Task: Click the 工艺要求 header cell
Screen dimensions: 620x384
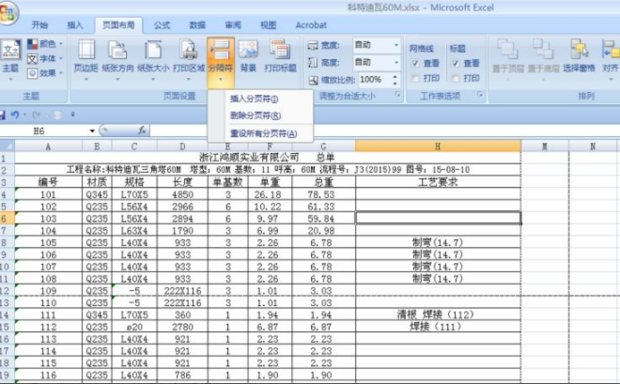Action: (x=438, y=182)
